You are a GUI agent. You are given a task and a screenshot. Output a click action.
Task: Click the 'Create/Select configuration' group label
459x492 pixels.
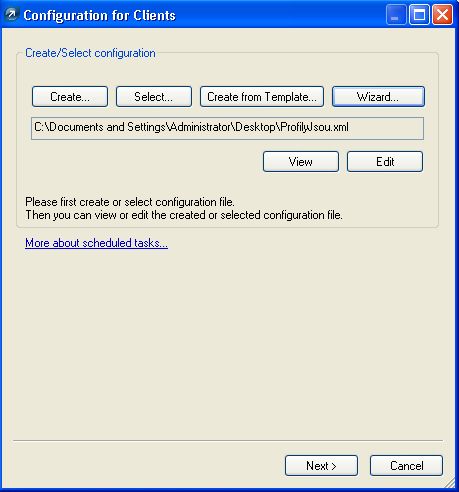(x=90, y=53)
